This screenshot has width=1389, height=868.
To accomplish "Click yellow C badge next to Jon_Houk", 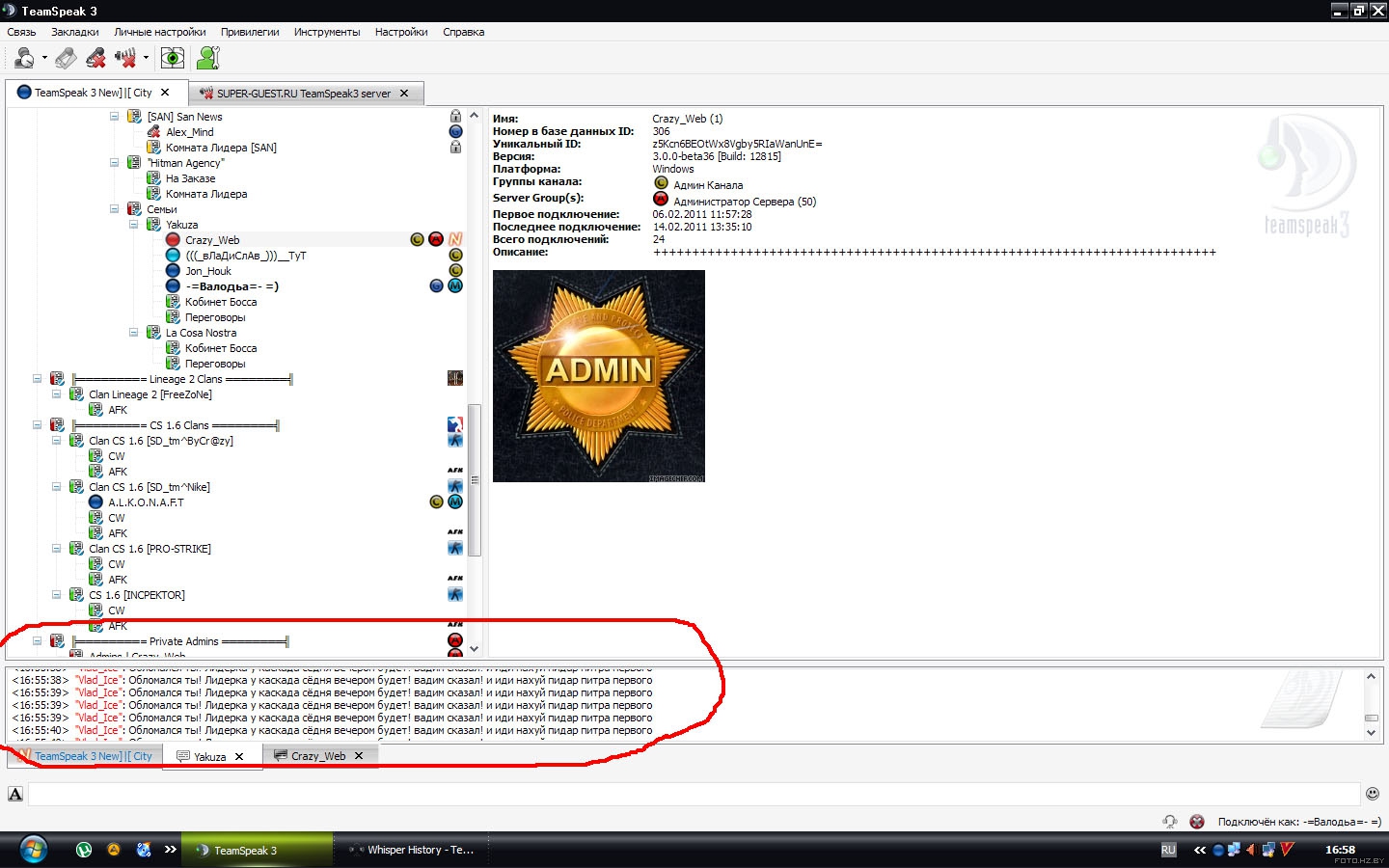I will pyautogui.click(x=455, y=271).
